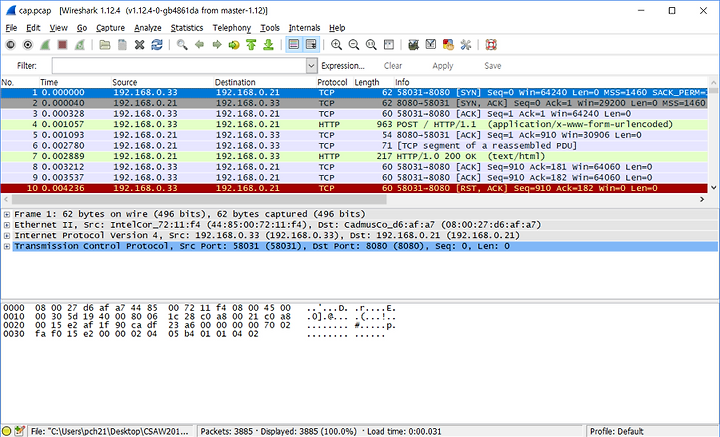Close this capture file with X icon
The height and width of the screenshot is (437, 720).
(x=140, y=45)
